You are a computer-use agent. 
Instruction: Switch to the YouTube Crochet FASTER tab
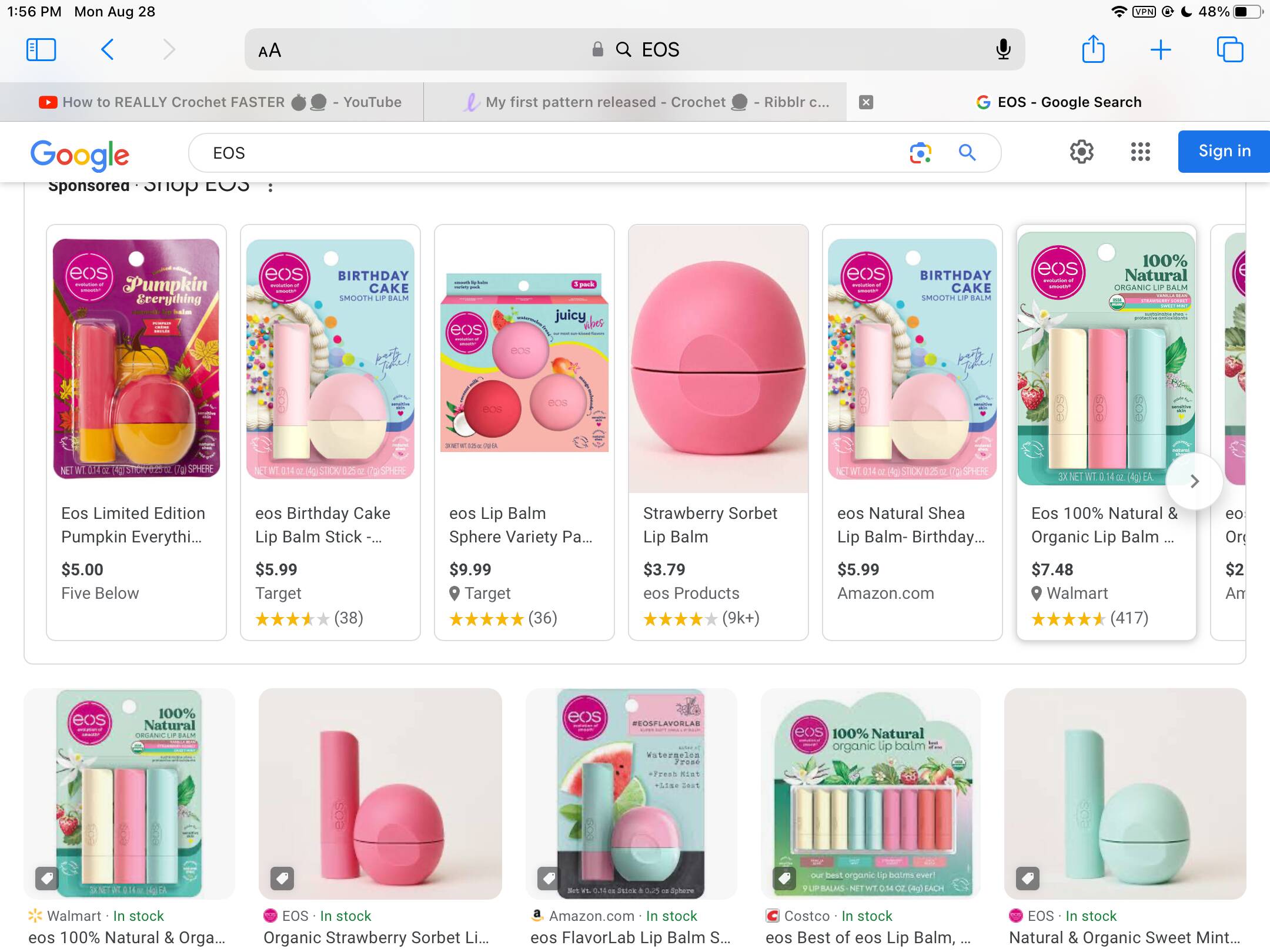220,102
